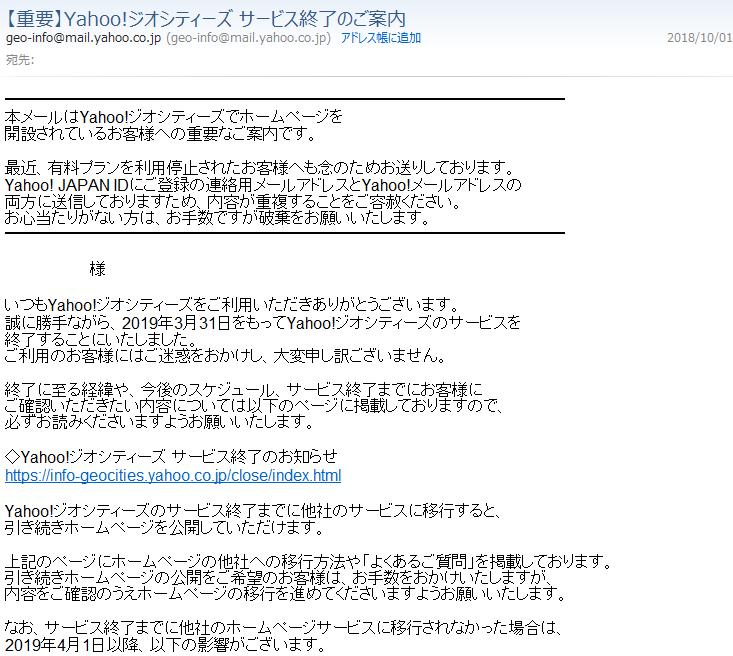Click the line starting いつもYahoo!ジオシティーズをご利用
733x656 pixels.
click(x=232, y=305)
